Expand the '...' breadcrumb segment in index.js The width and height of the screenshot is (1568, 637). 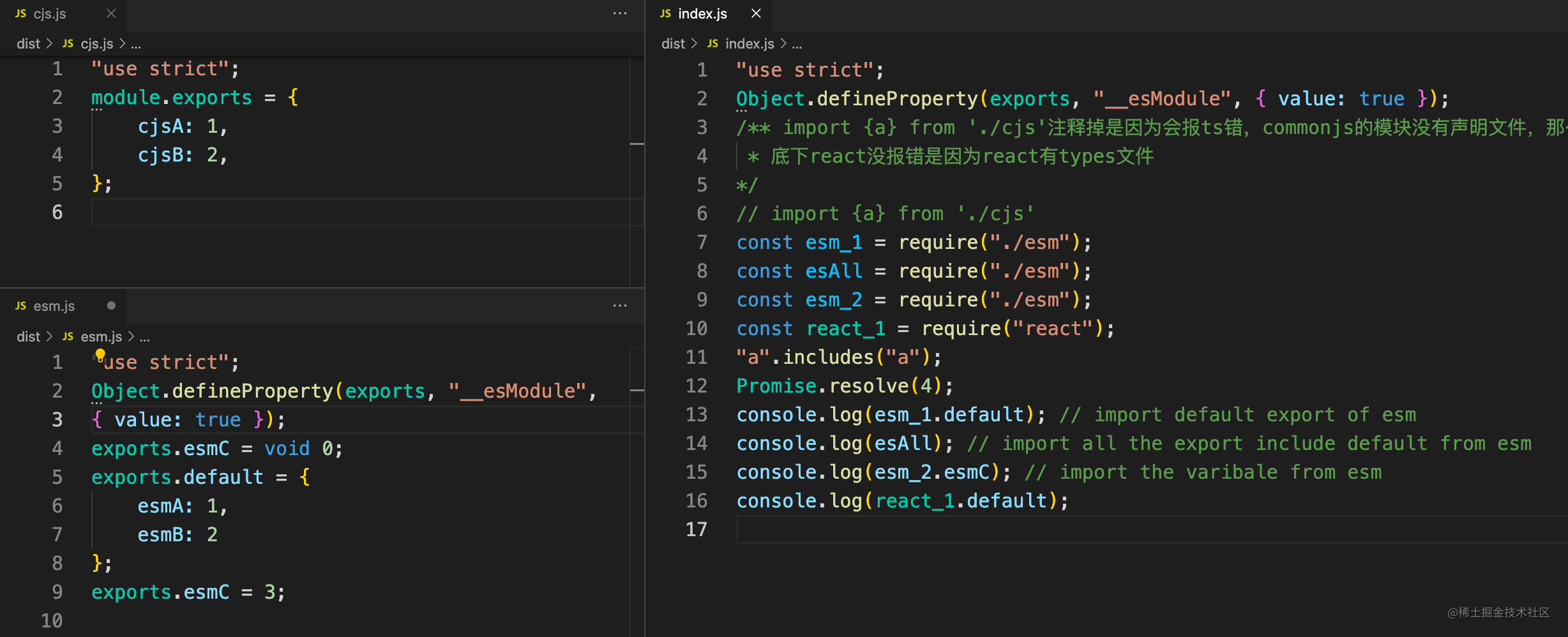pos(797,44)
